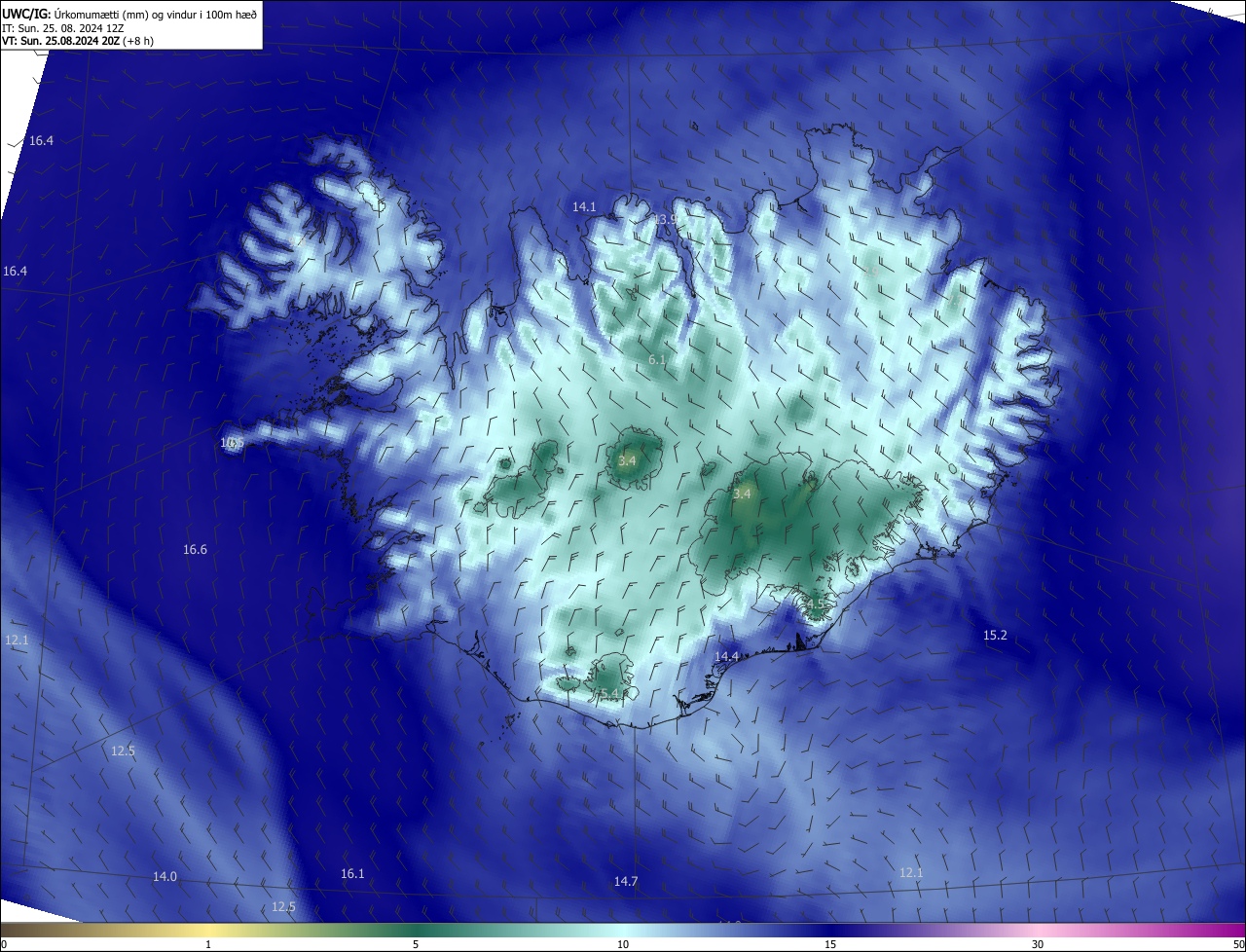
Task: Click the colorbar tick label 30
Action: pyautogui.click(x=1038, y=945)
